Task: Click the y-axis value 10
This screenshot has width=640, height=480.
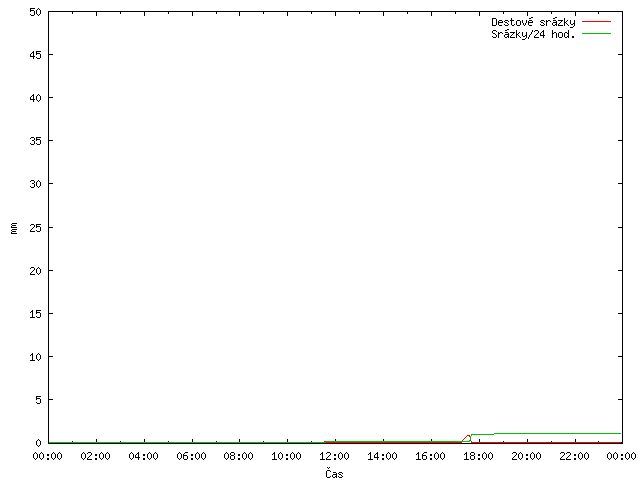Action: 36,357
